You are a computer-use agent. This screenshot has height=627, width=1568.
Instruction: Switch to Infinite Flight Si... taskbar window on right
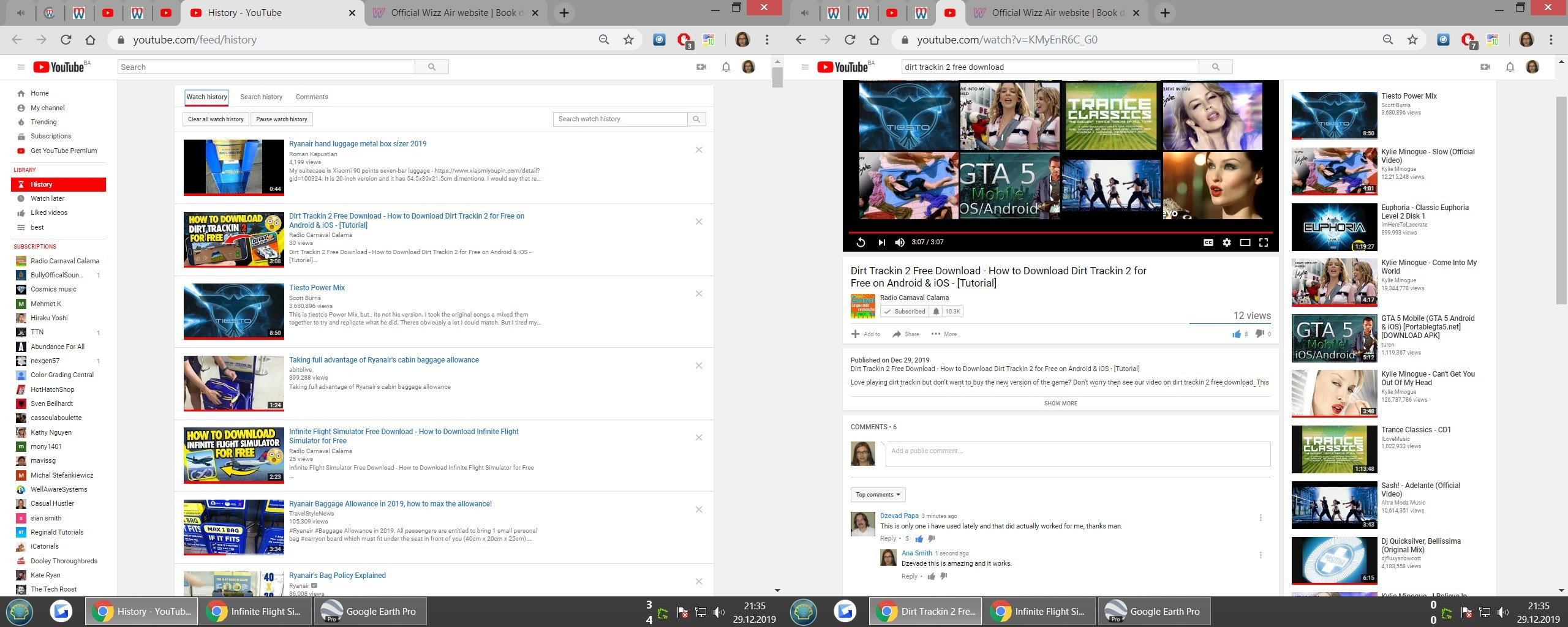point(1039,611)
